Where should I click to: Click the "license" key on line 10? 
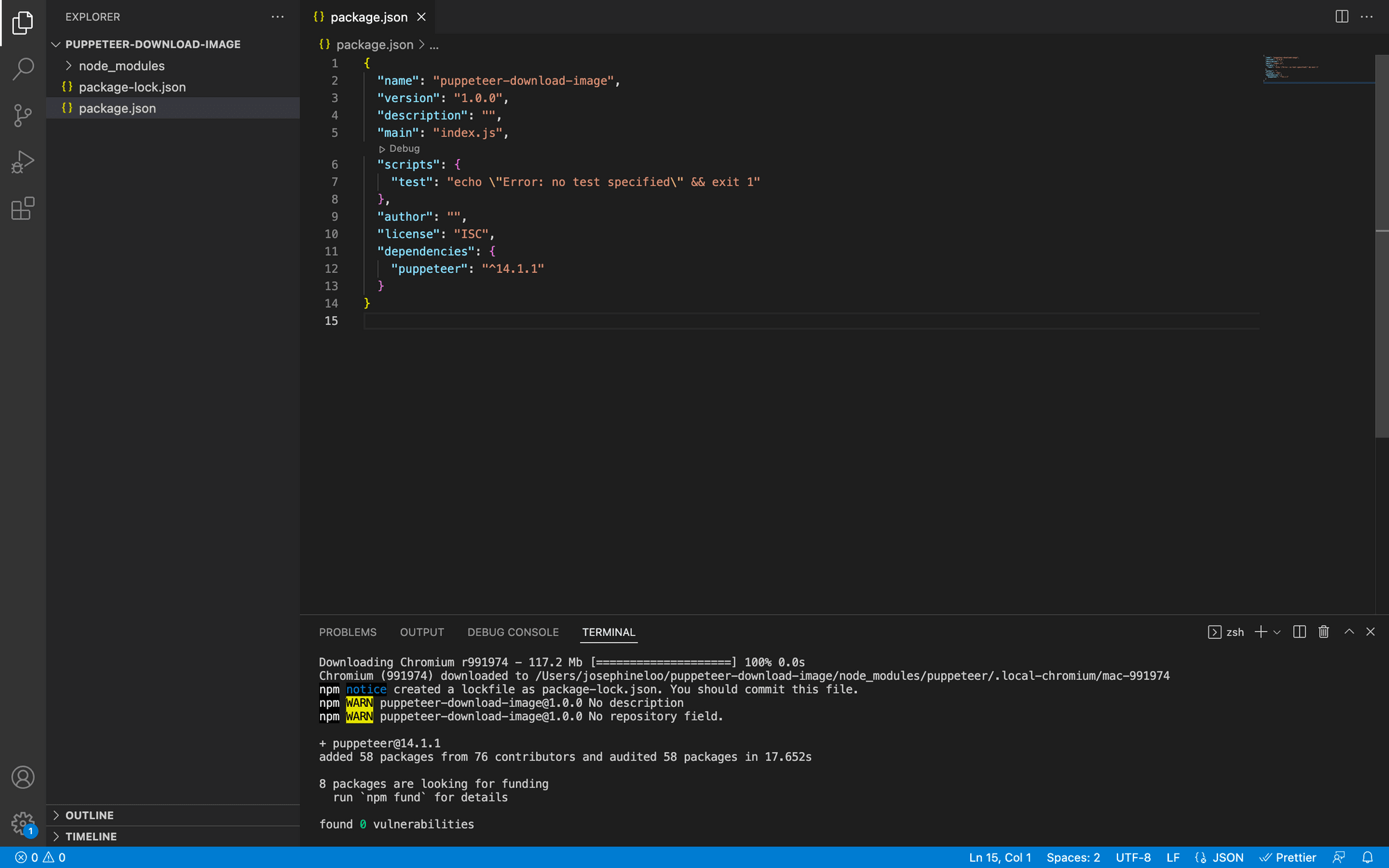click(x=408, y=234)
